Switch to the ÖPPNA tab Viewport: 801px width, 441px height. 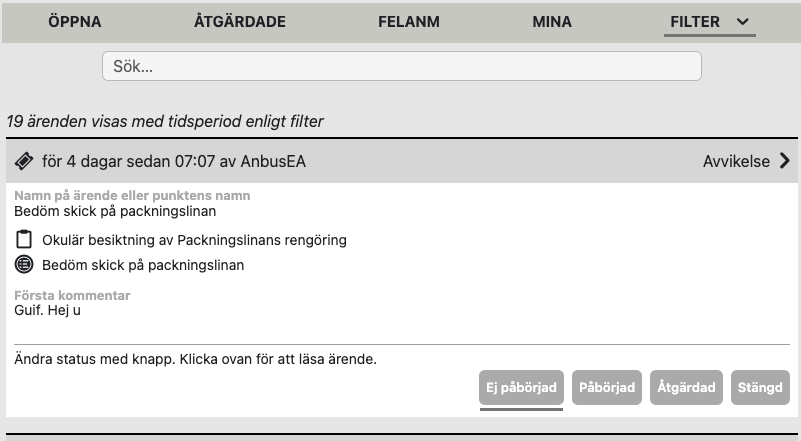pyautogui.click(x=75, y=21)
